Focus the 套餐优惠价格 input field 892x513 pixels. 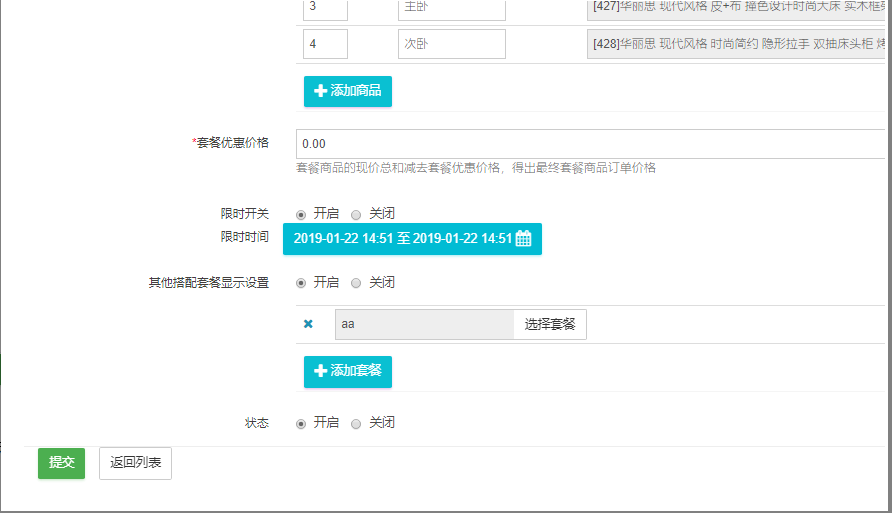(590, 144)
